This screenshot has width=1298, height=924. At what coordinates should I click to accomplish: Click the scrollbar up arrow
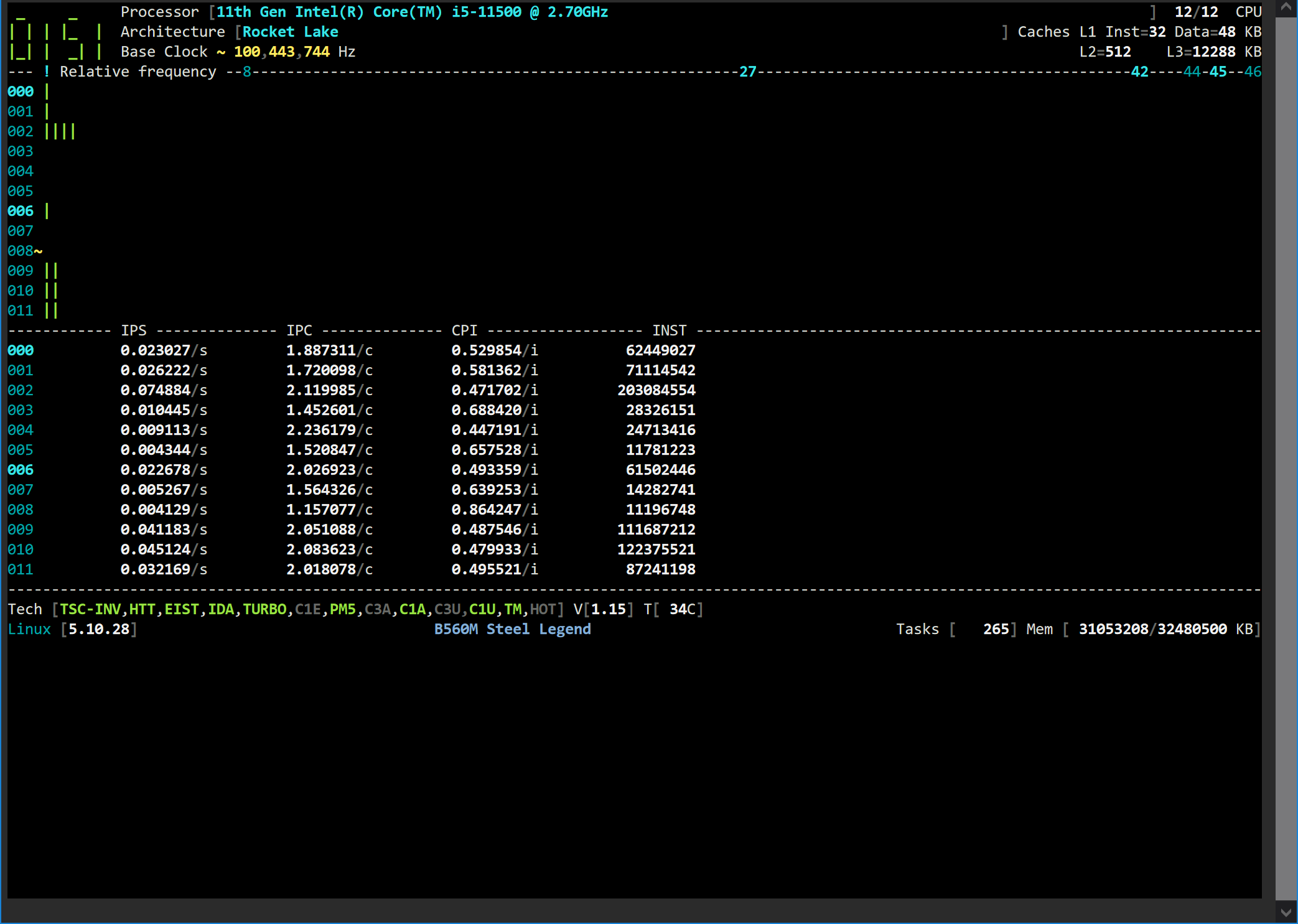tap(1286, 8)
